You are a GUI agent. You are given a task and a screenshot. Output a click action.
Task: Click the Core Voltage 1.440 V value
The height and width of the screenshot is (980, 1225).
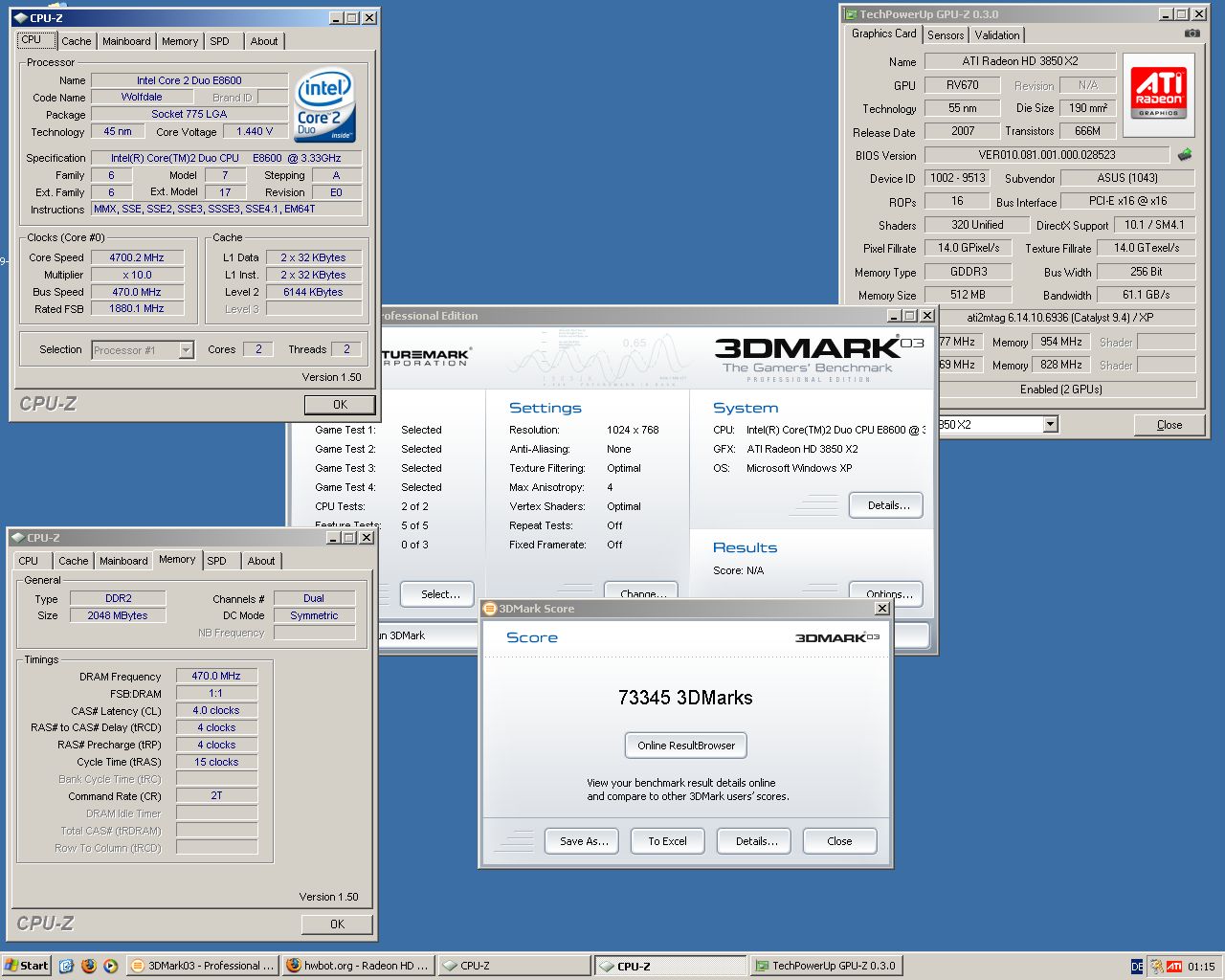[x=255, y=131]
